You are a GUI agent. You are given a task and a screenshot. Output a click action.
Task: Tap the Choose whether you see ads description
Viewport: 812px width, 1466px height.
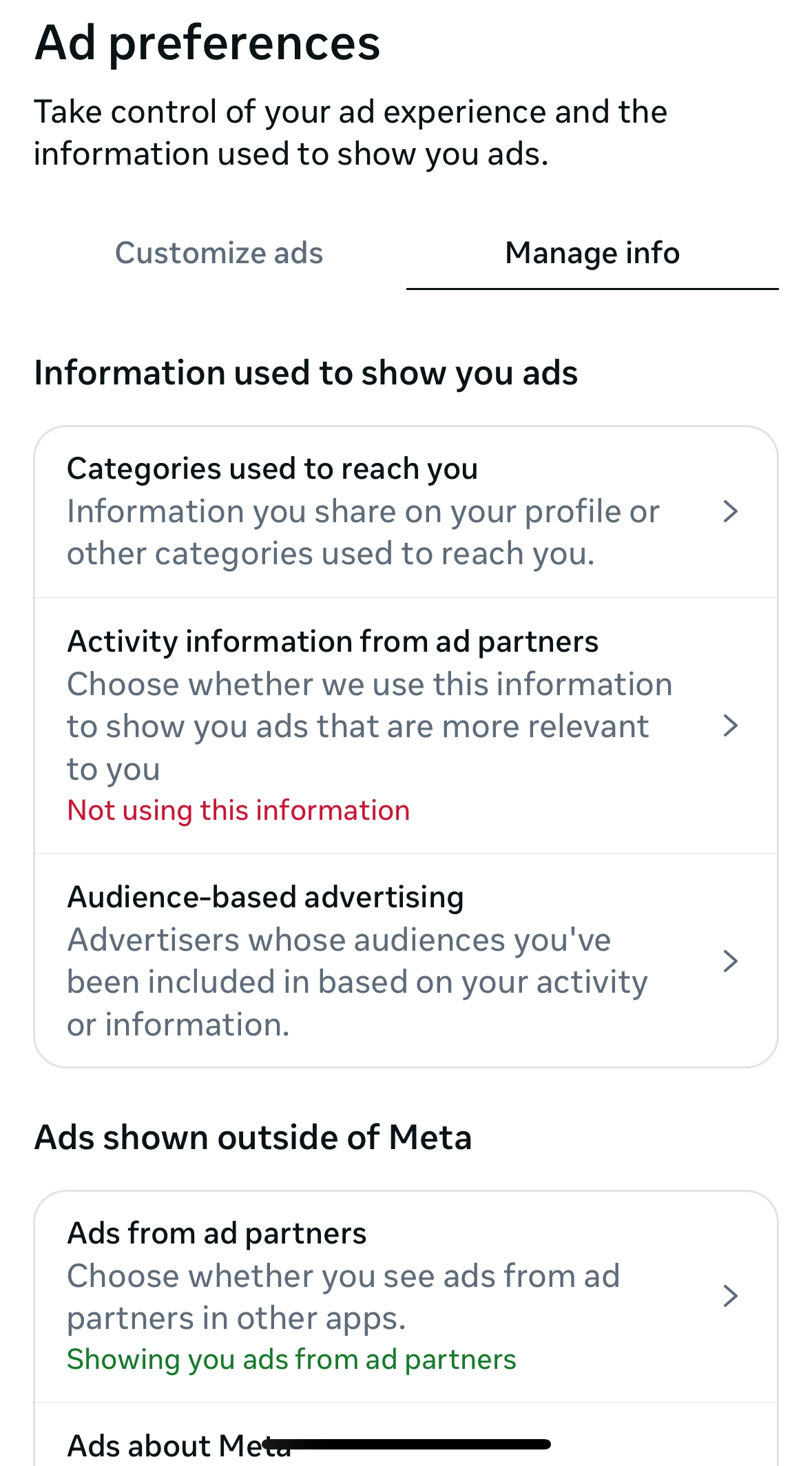point(343,1297)
